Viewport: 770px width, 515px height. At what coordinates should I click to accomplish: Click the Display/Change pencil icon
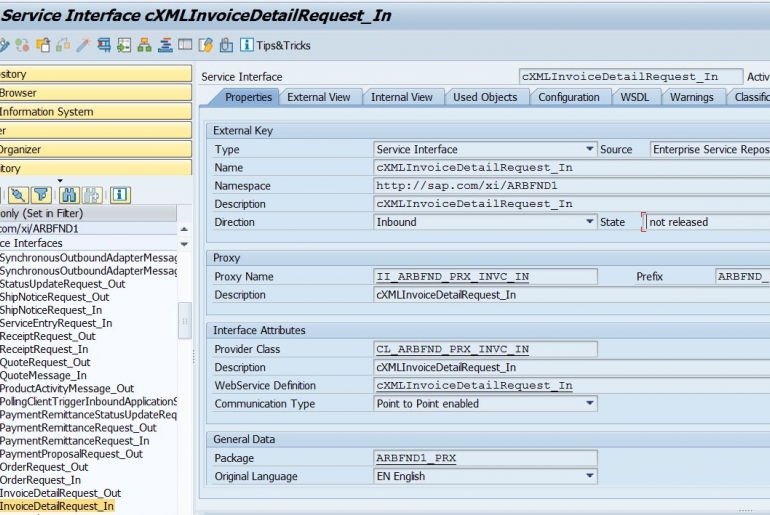point(3,45)
